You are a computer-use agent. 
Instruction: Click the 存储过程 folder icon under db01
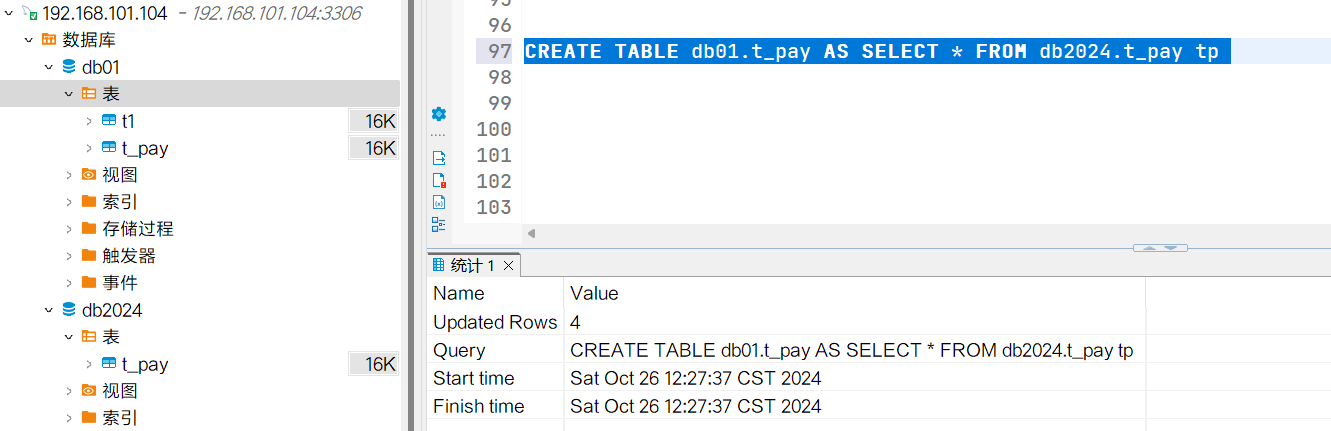89,229
